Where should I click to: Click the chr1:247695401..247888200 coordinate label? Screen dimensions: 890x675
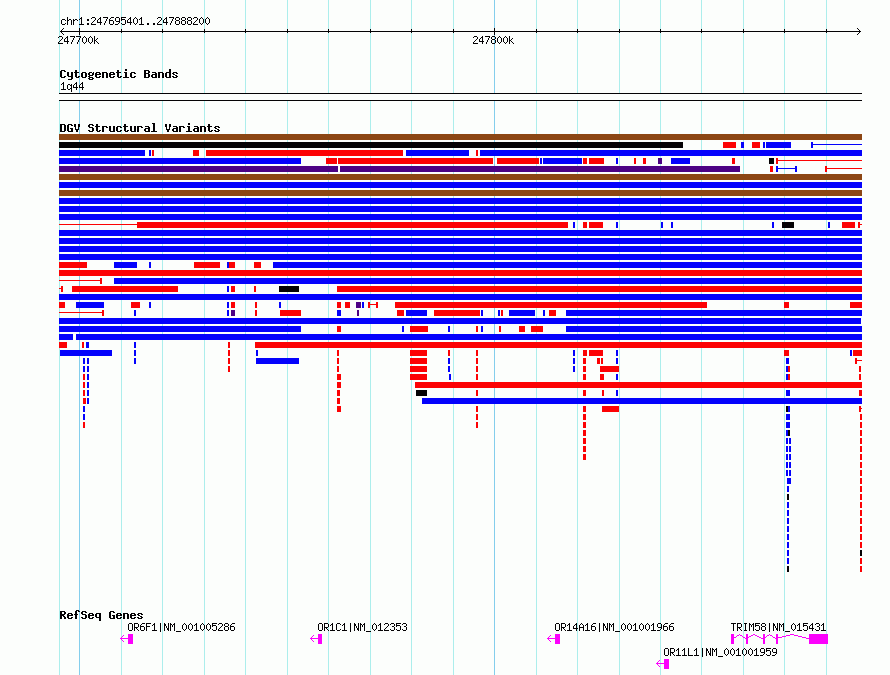(135, 22)
